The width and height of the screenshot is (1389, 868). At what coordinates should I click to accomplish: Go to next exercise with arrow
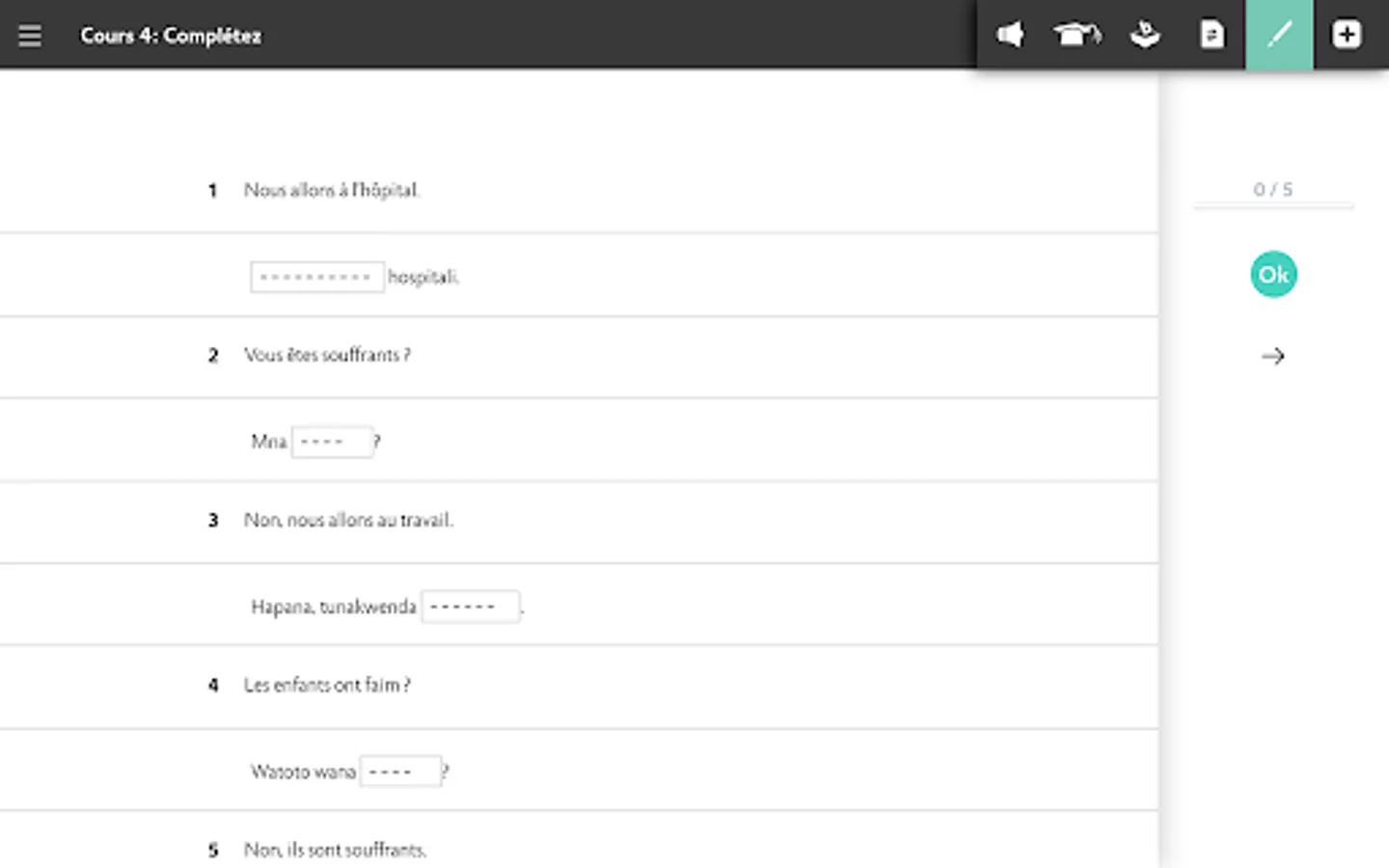1273,357
